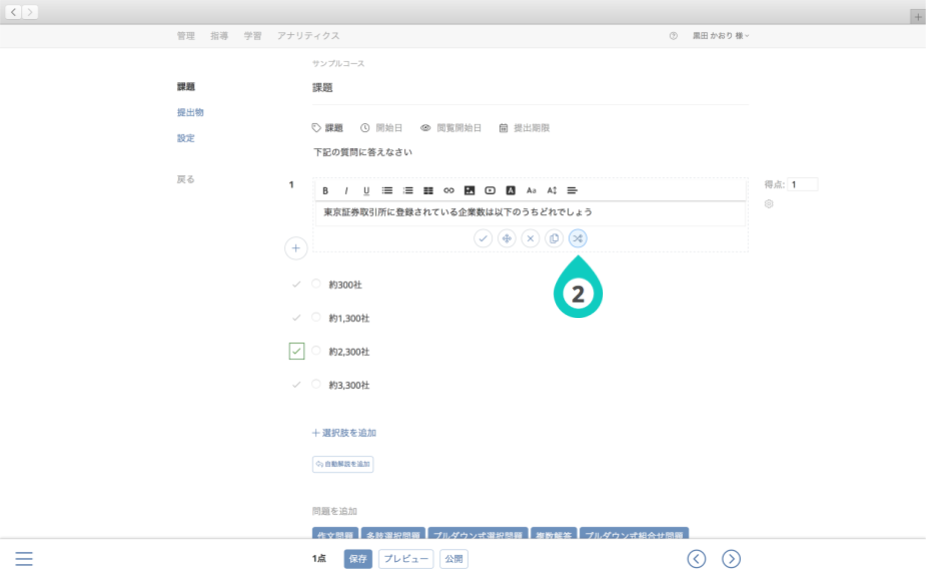The image size is (926, 579).
Task: Select the radio button for 約3,300社
Action: tap(317, 384)
